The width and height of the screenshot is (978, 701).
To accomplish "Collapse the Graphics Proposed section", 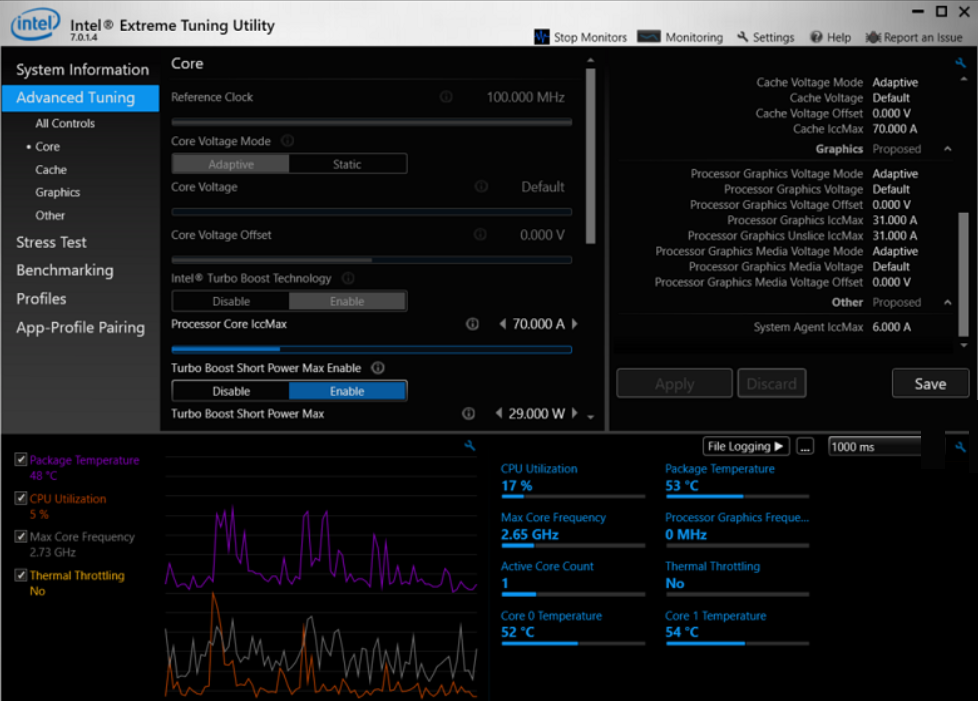I will tap(947, 149).
